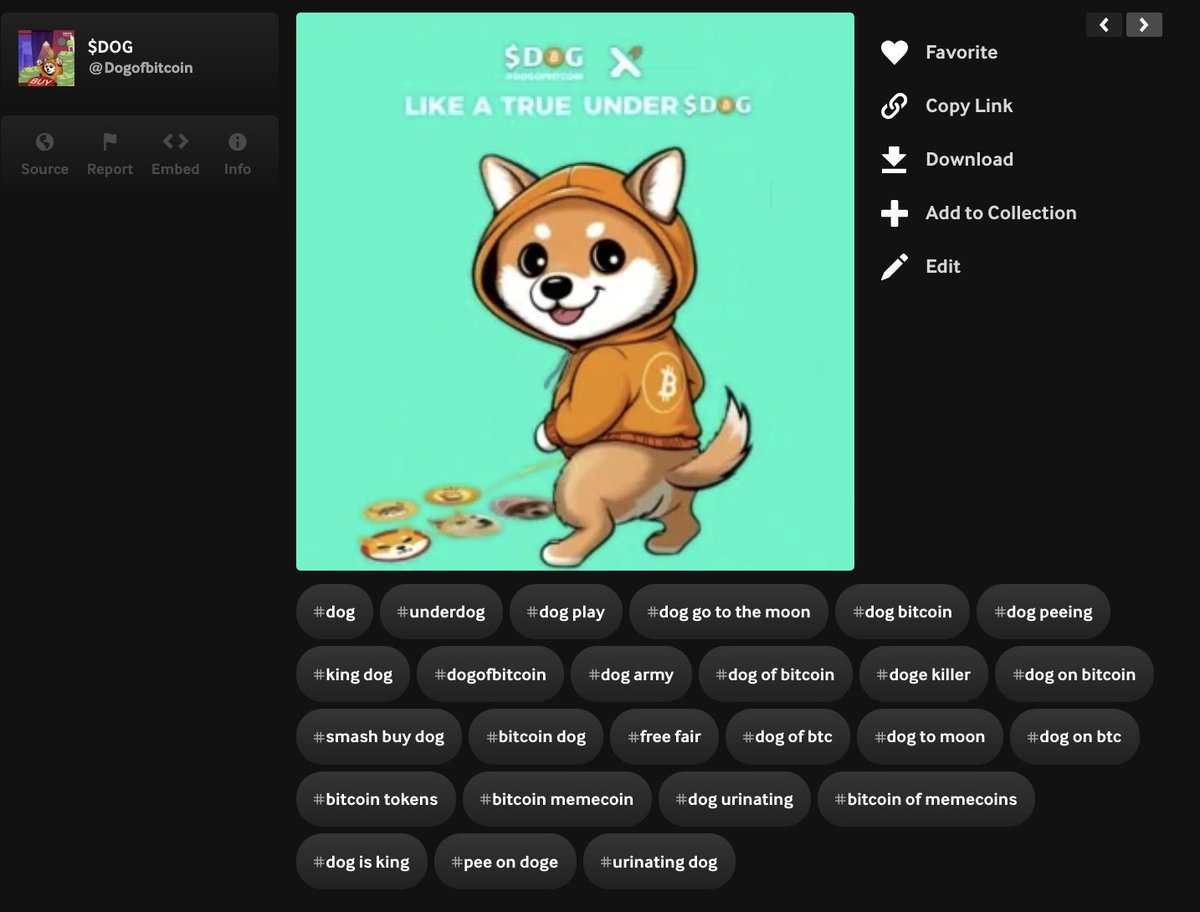
Task: Click the Shiba dog GIF image
Action: (575, 292)
